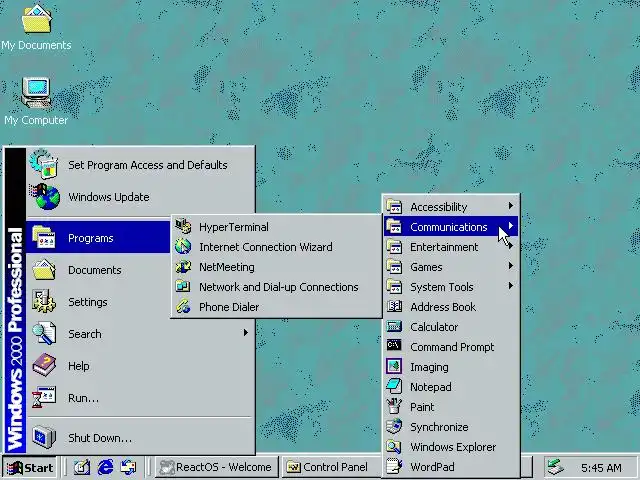Click the NetMeeting icon
The image size is (640, 480).
[183, 267]
